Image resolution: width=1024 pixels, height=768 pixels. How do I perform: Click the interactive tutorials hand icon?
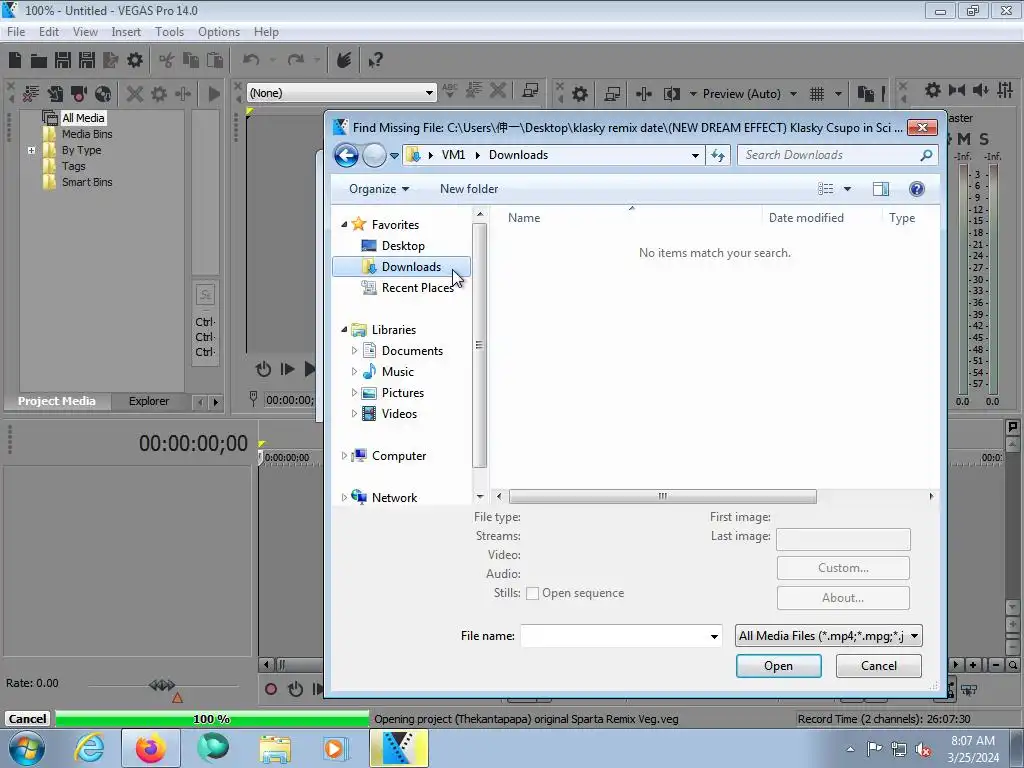(344, 60)
